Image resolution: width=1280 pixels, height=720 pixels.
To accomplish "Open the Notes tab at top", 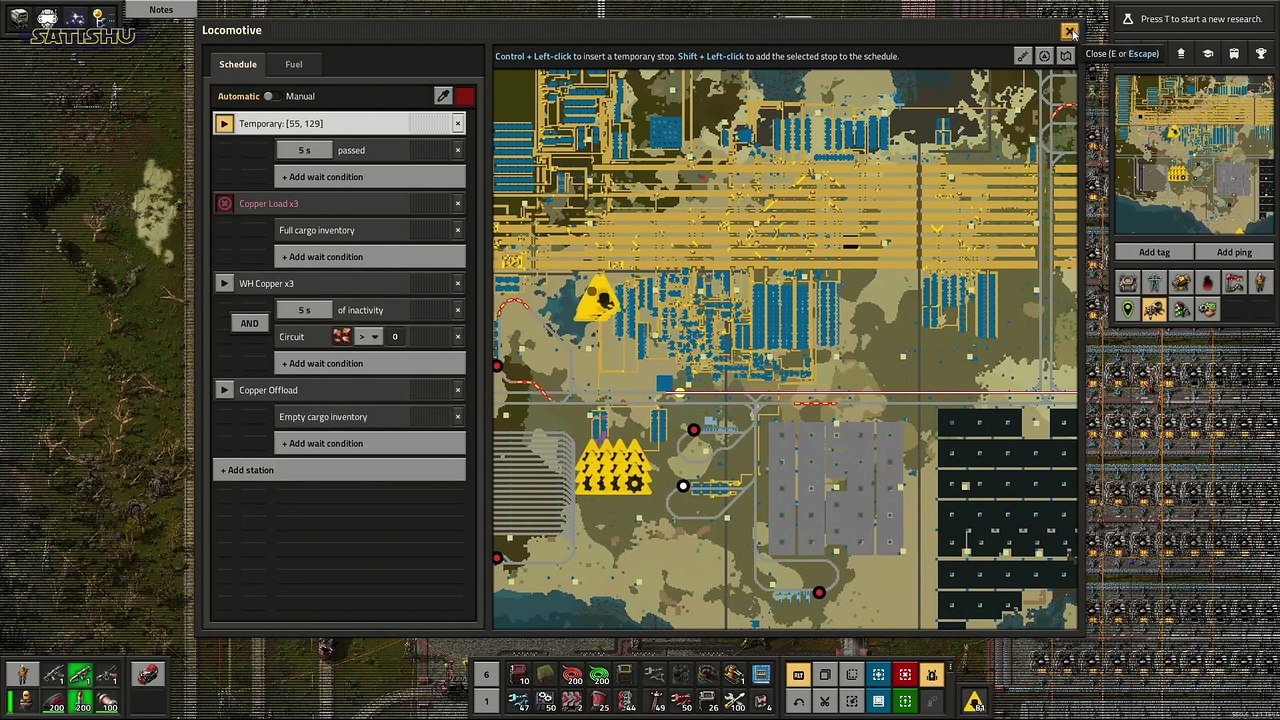I will pos(161,10).
